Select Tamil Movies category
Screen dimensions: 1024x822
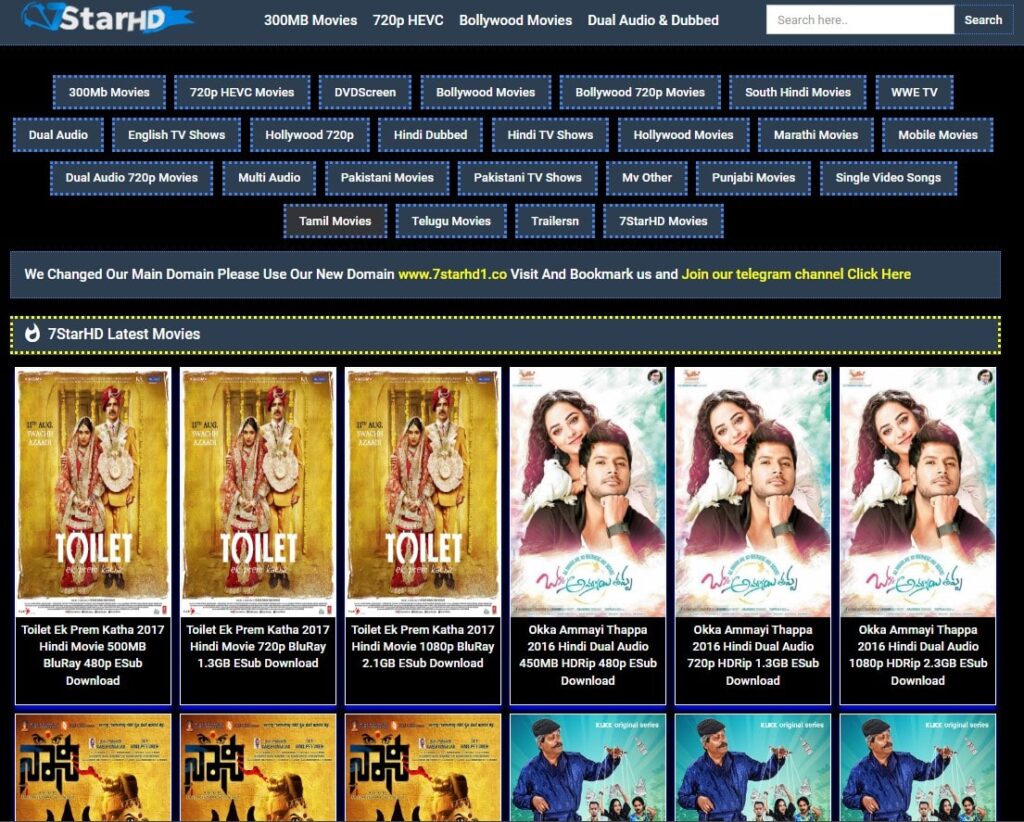point(335,221)
